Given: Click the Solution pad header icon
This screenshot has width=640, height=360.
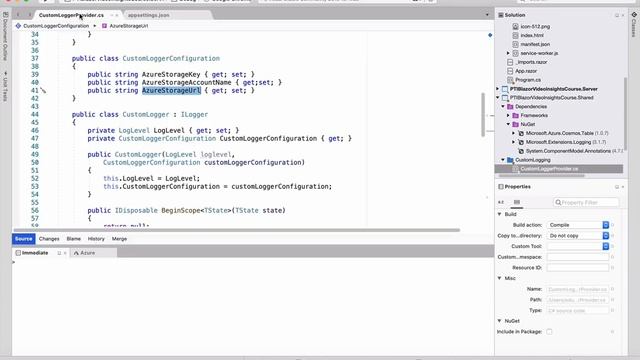Looking at the screenshot, I should coord(501,15).
